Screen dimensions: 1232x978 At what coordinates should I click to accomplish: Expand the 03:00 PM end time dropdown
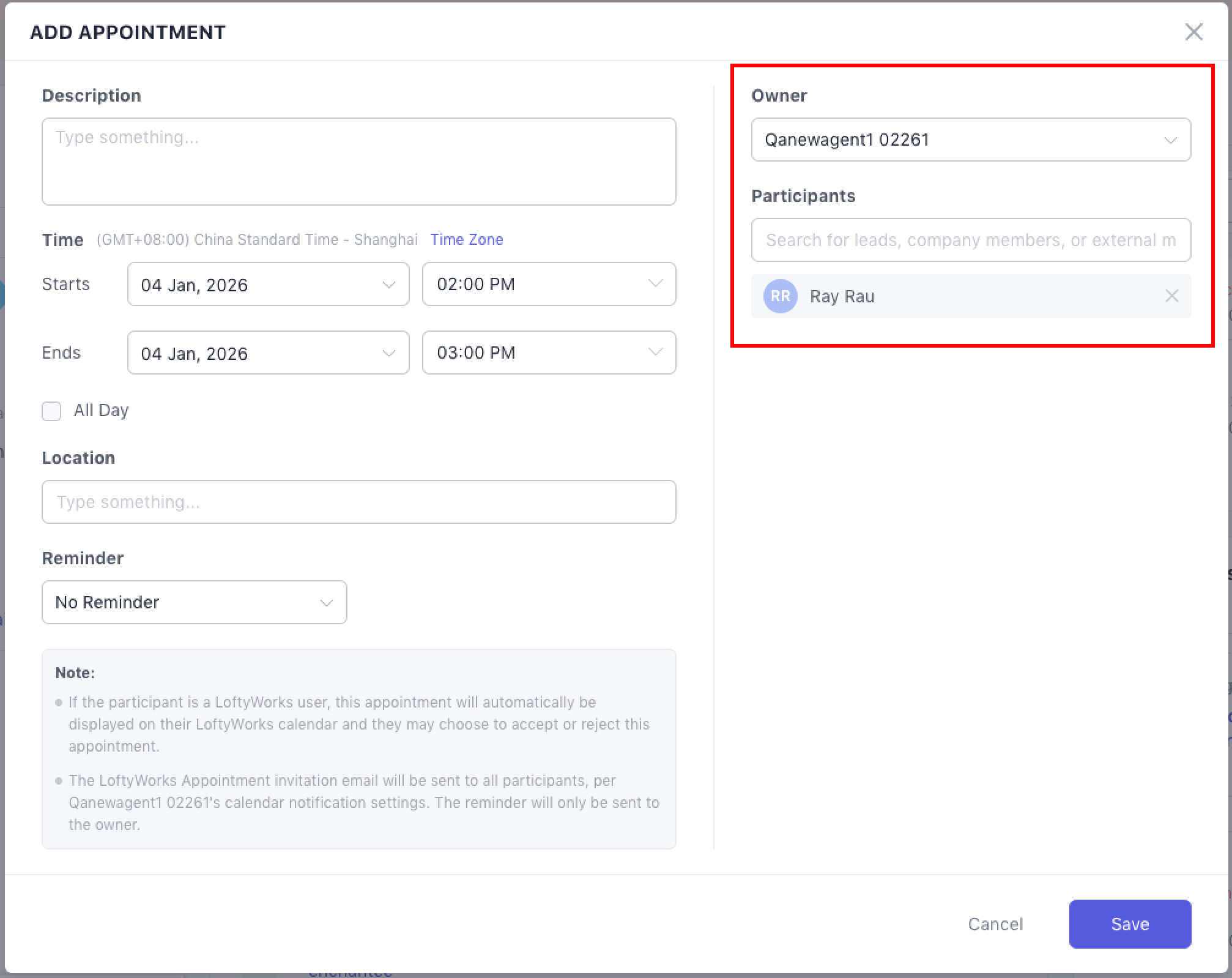click(548, 353)
